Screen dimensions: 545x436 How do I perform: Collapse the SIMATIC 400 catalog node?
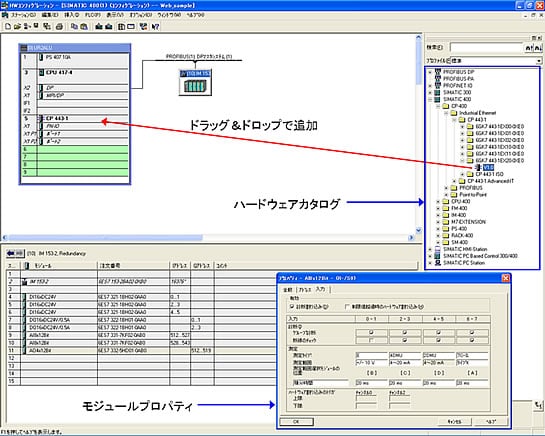click(x=430, y=99)
